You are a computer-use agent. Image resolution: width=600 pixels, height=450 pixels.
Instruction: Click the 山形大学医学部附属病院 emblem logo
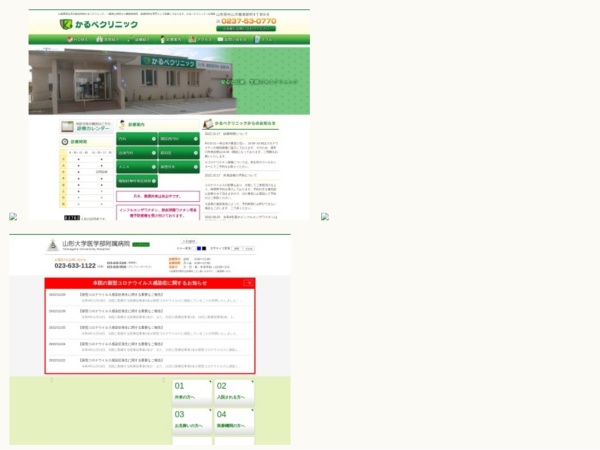[53, 245]
